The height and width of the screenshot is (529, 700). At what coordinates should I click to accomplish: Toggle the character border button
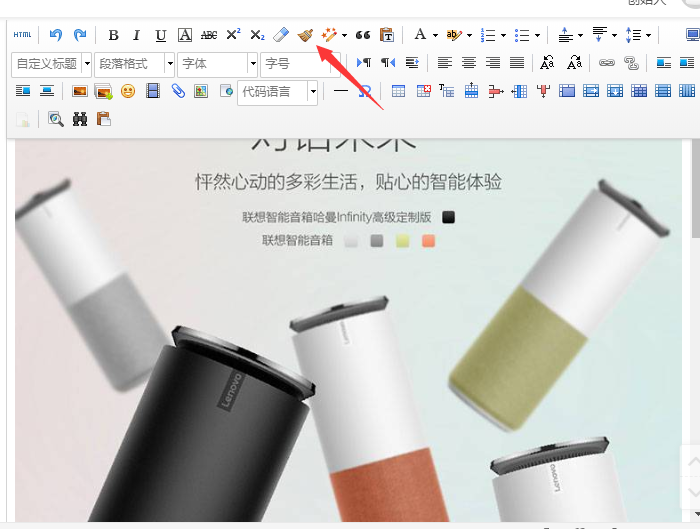point(185,35)
